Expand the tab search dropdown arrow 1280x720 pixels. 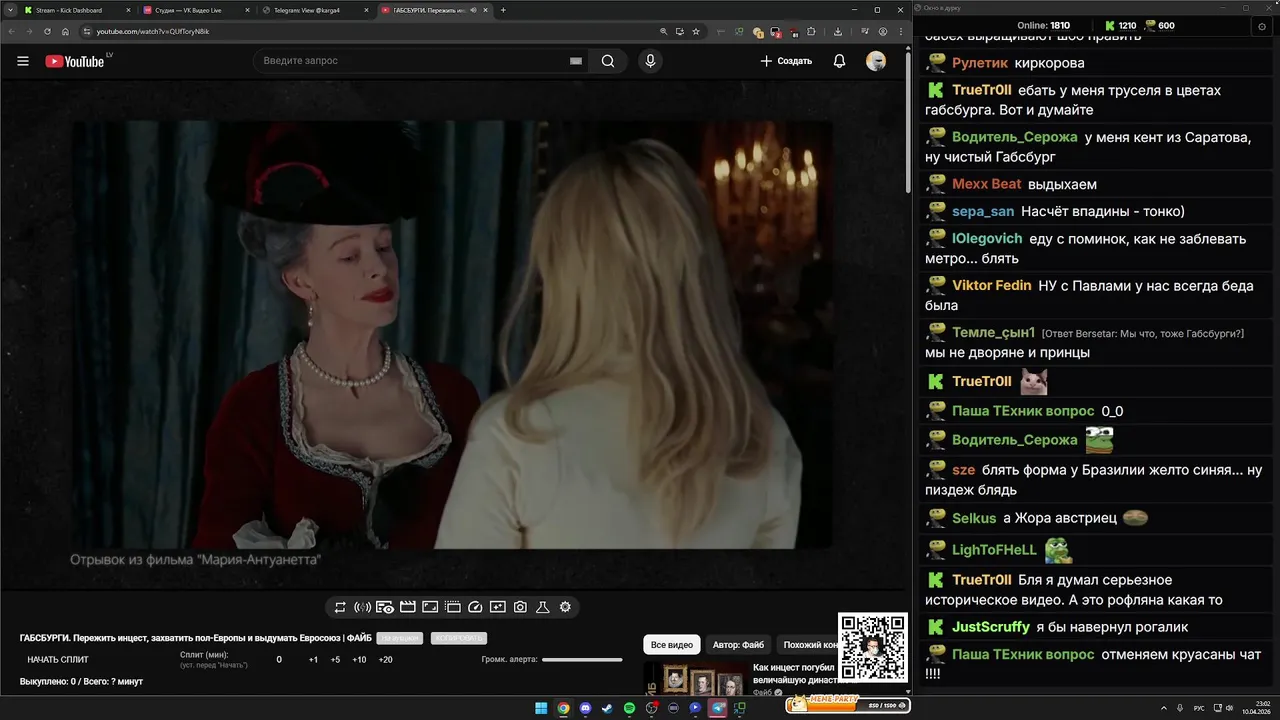pyautogui.click(x=8, y=10)
